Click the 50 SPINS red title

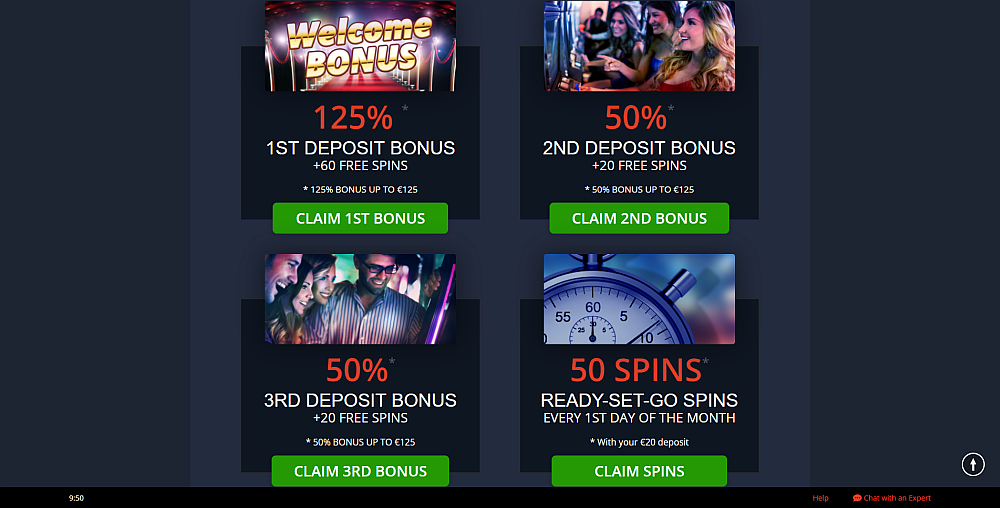pyautogui.click(x=636, y=370)
